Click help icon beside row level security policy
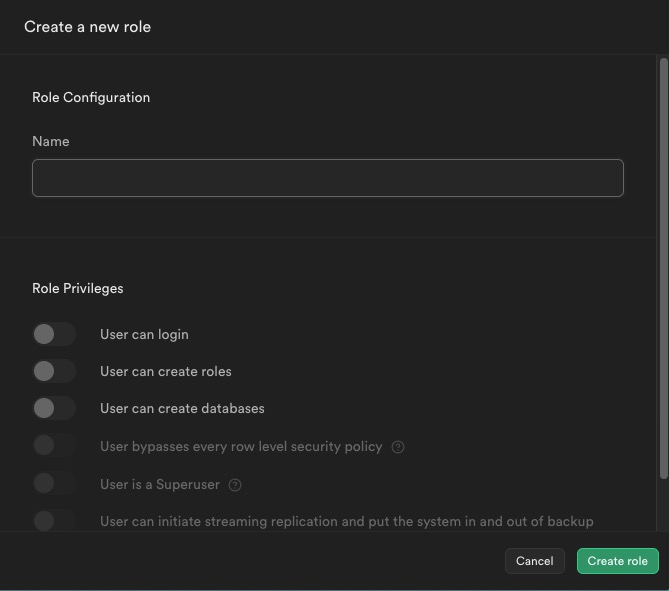The image size is (669, 591). [398, 447]
